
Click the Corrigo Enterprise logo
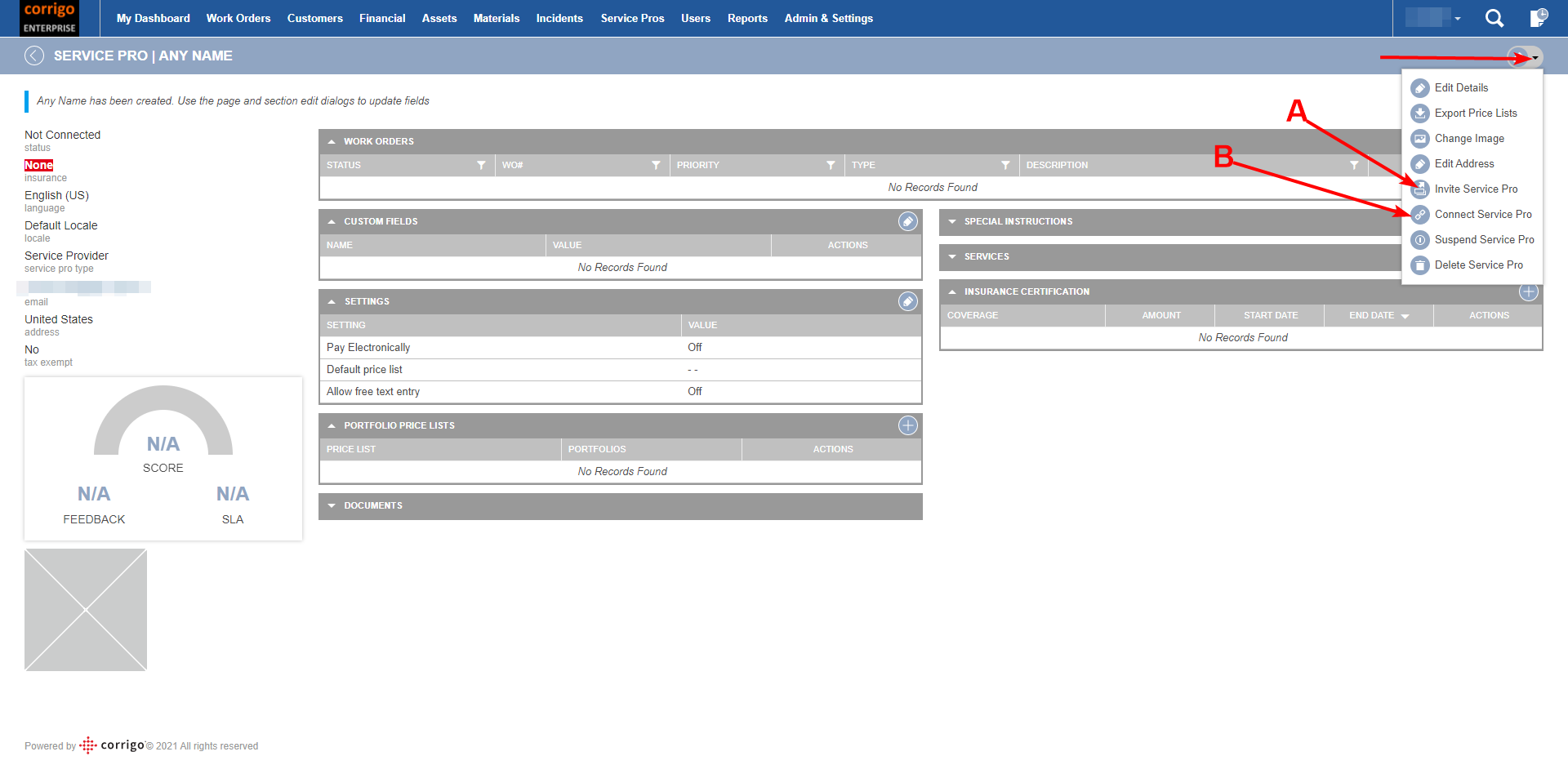(48, 18)
